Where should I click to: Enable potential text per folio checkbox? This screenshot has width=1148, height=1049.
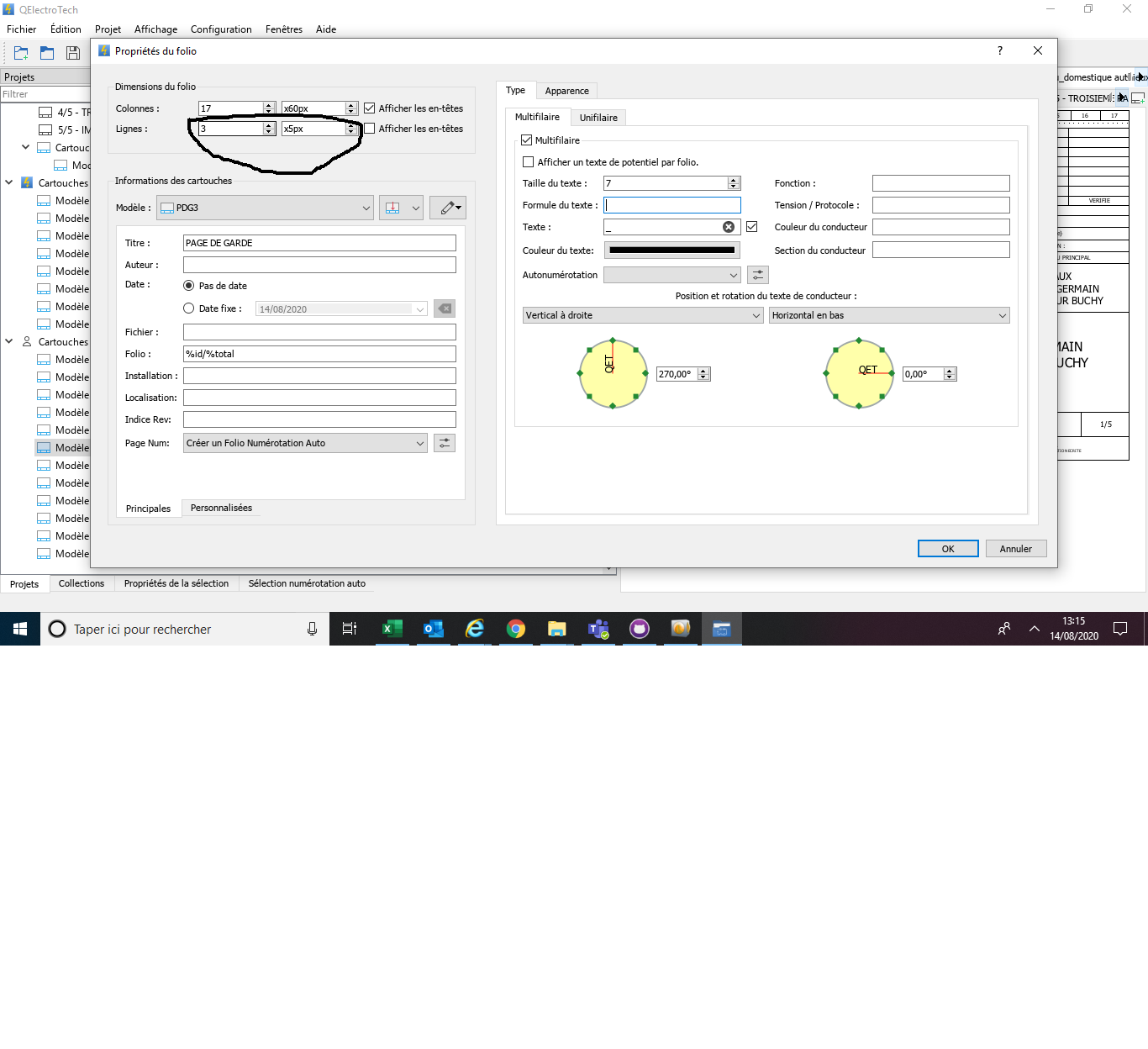coord(529,162)
